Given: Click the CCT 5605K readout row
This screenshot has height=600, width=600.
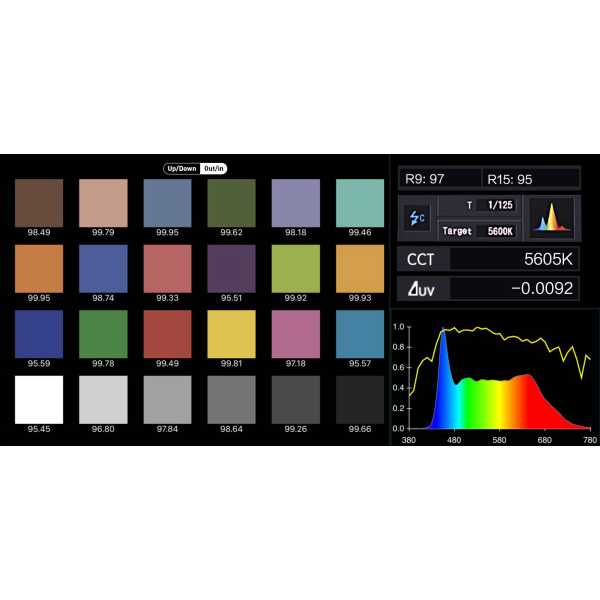Looking at the screenshot, I should point(488,259).
